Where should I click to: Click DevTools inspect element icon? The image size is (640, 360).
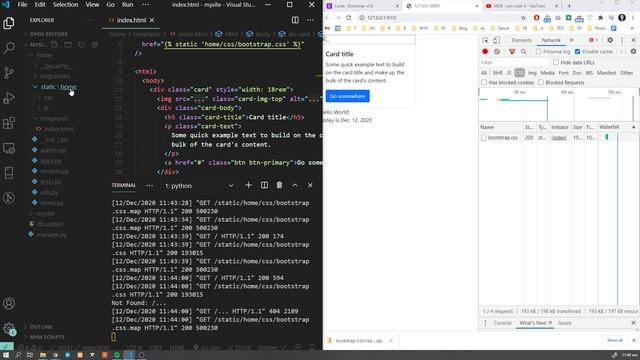click(485, 40)
